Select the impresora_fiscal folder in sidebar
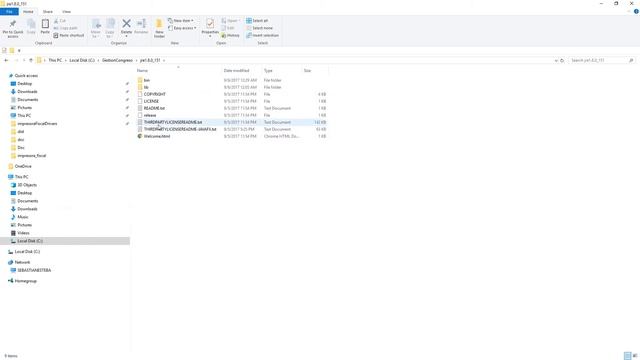 coord(32,156)
